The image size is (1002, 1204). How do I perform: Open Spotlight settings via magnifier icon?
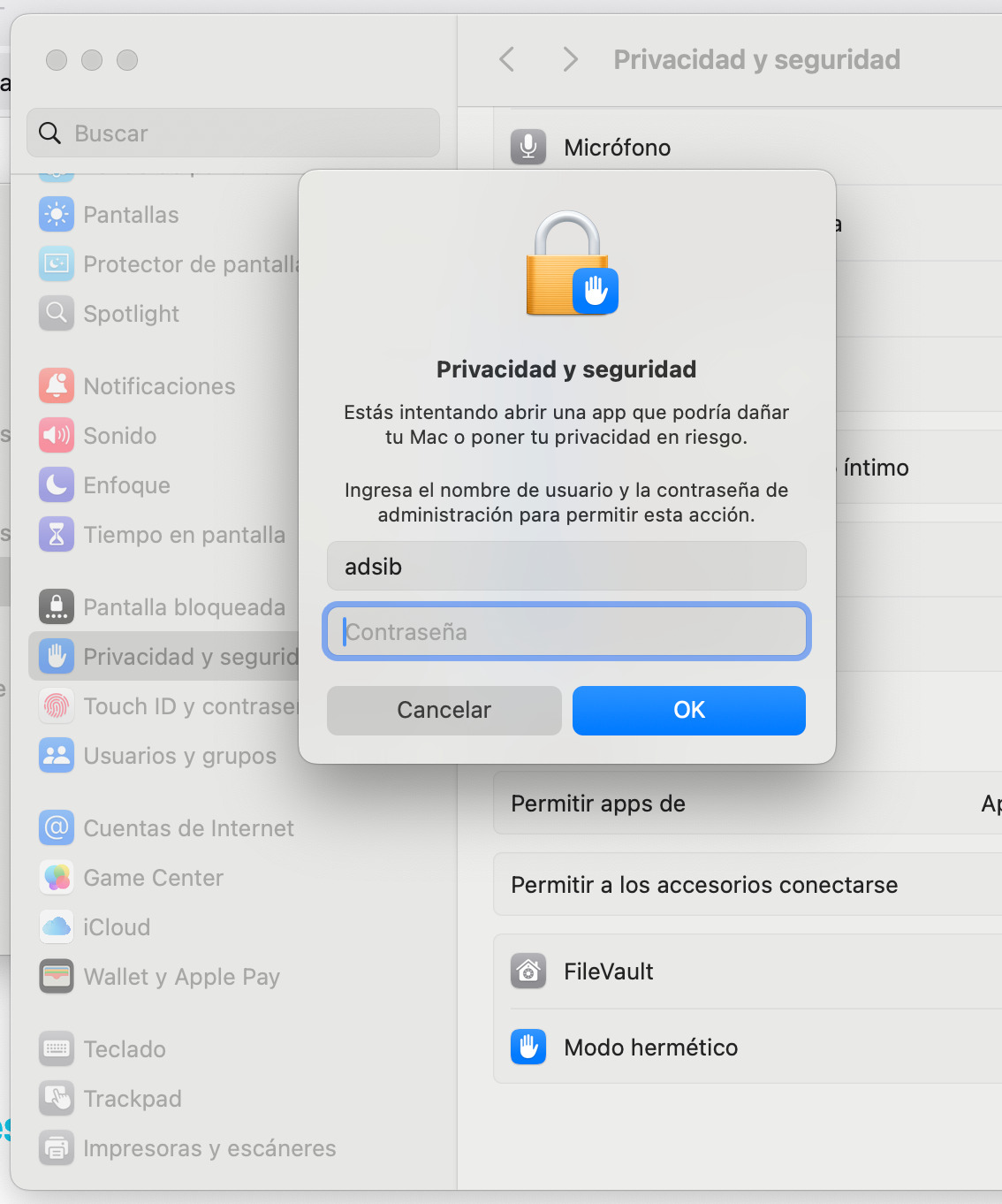[x=57, y=314]
